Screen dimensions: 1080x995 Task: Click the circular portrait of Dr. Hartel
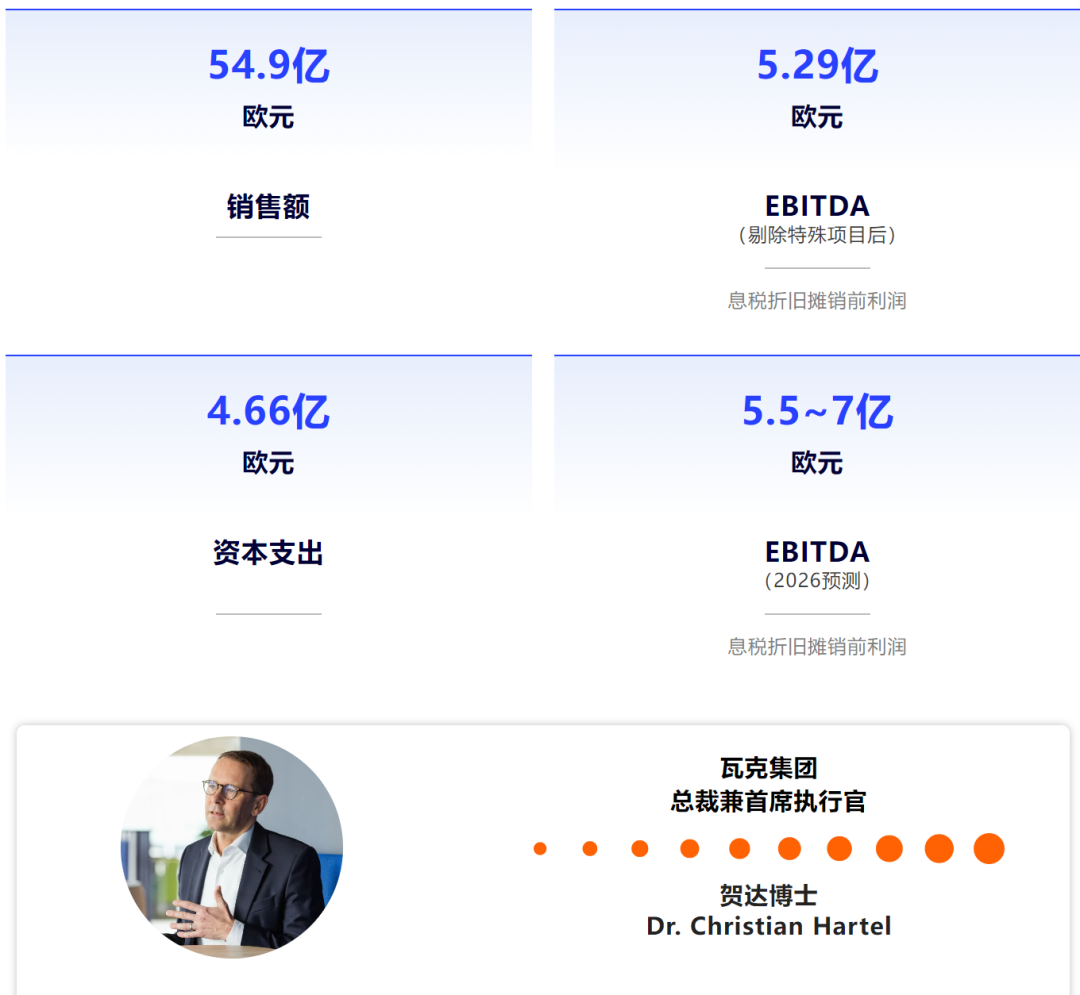[232, 847]
